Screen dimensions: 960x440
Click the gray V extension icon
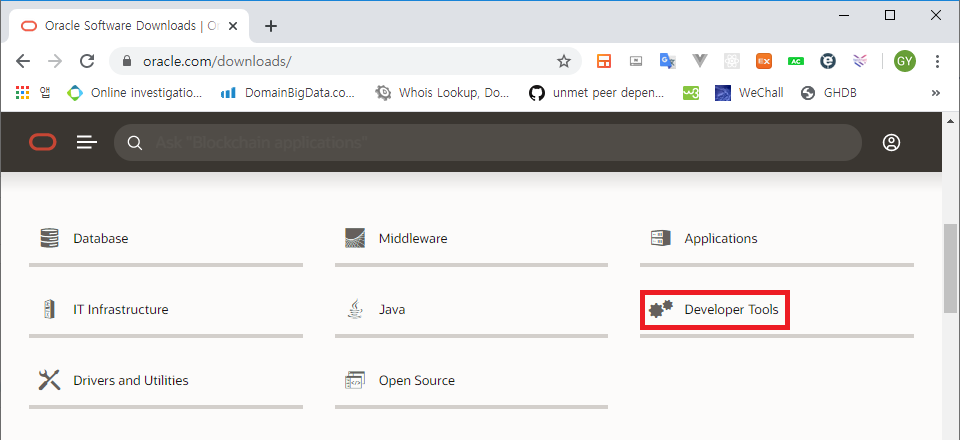(x=700, y=61)
